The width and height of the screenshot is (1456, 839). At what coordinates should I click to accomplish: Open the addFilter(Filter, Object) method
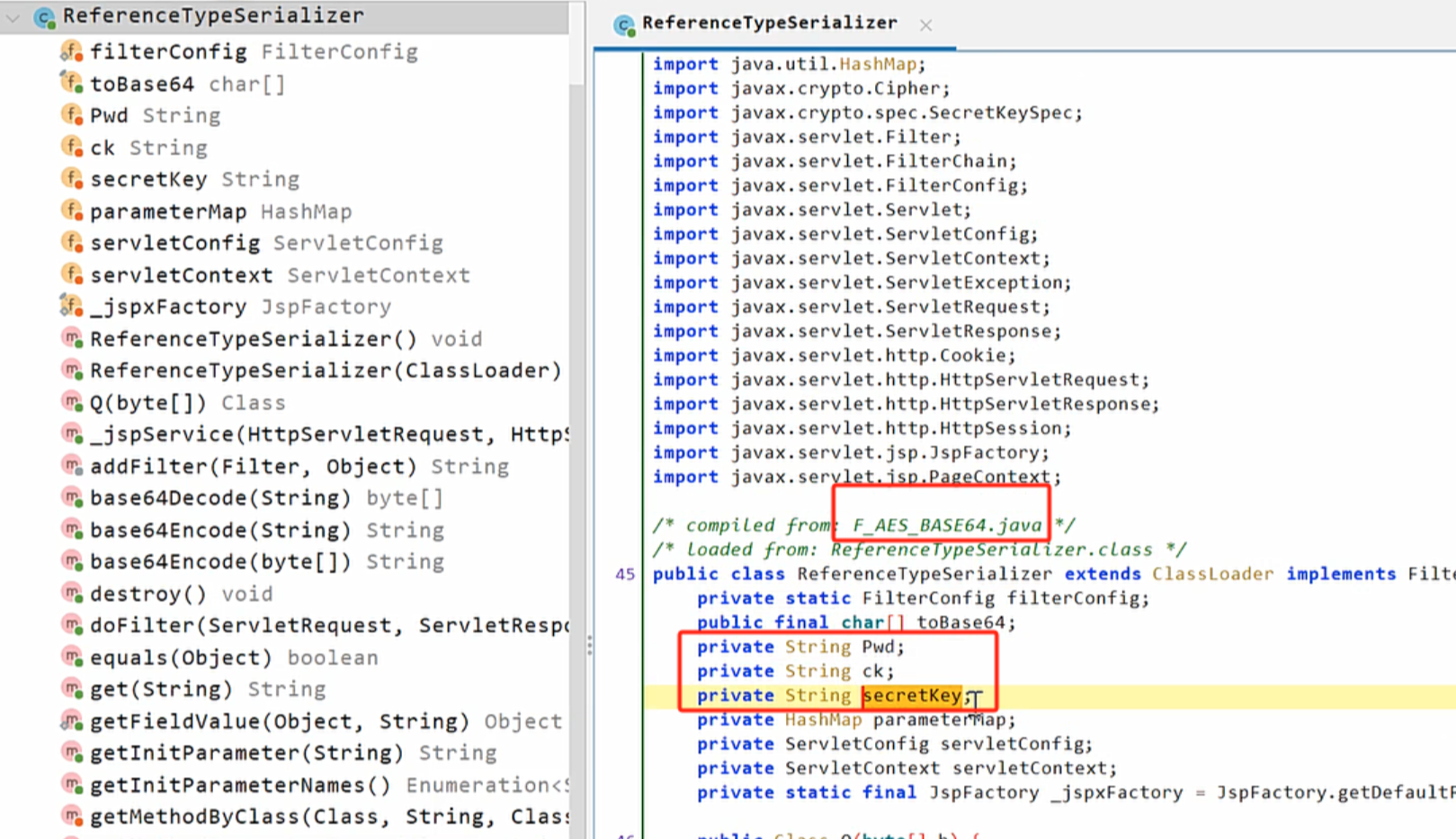299,466
